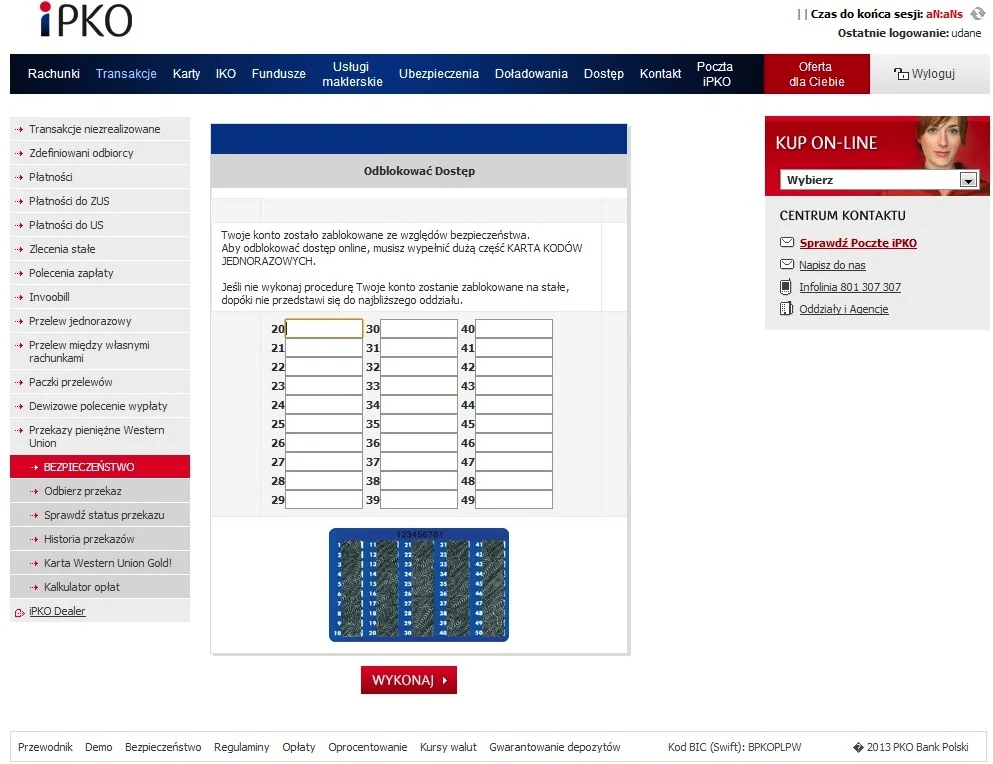The image size is (993, 764).
Task: Open the Usługi maklerskie menu
Action: 352,74
